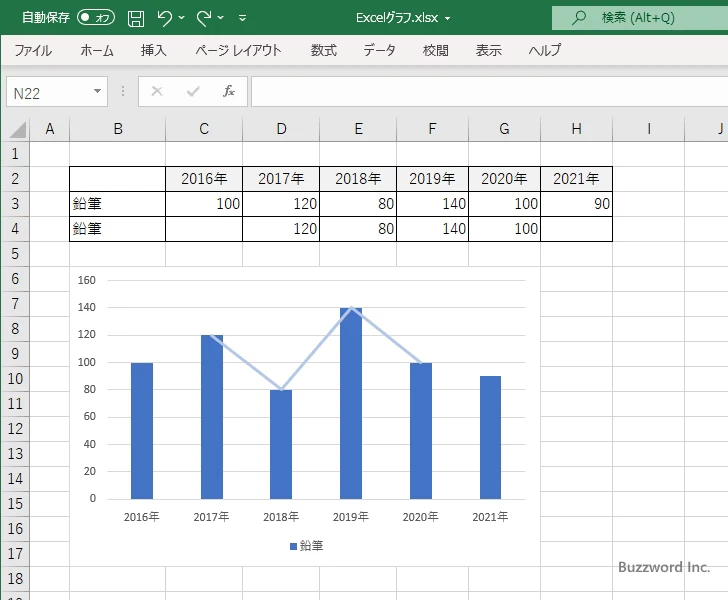Click the Select All corner triangle

[18, 130]
